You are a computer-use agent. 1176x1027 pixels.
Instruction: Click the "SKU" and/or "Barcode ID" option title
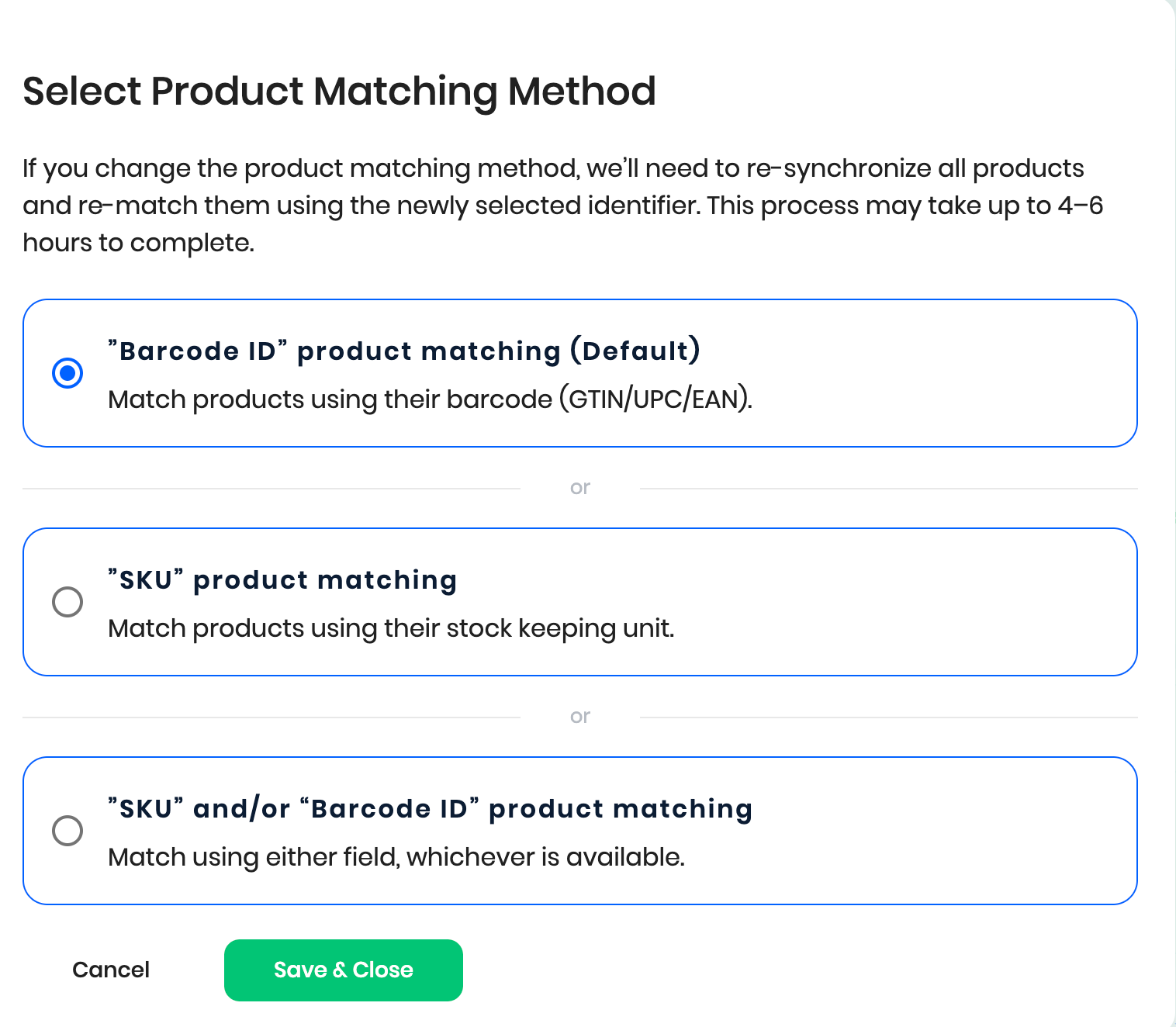[430, 808]
